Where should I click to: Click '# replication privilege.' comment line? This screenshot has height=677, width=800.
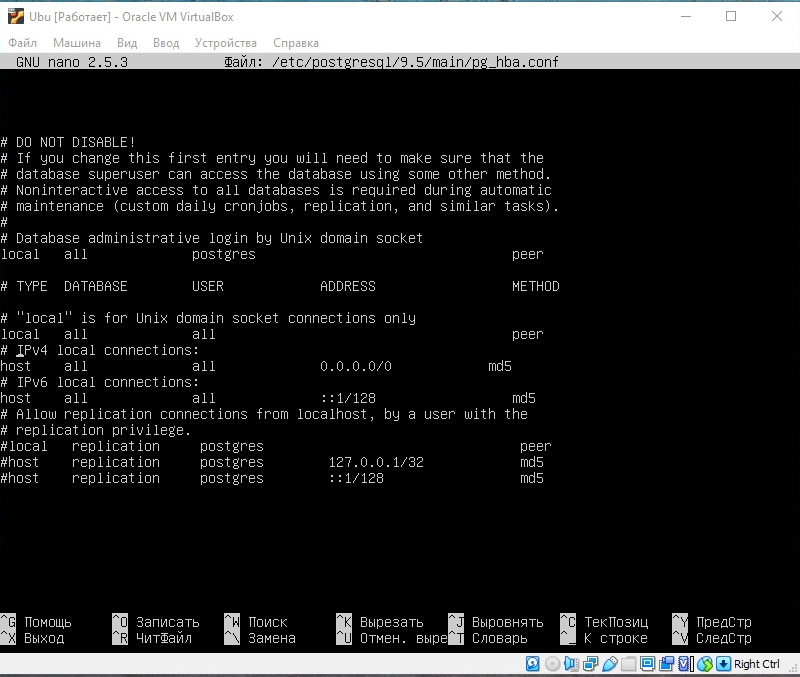[95, 430]
